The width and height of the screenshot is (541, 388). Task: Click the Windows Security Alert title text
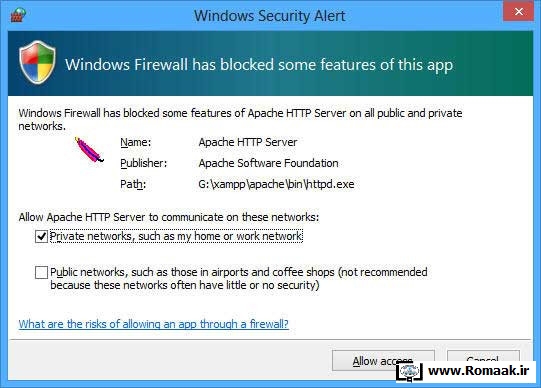point(269,16)
